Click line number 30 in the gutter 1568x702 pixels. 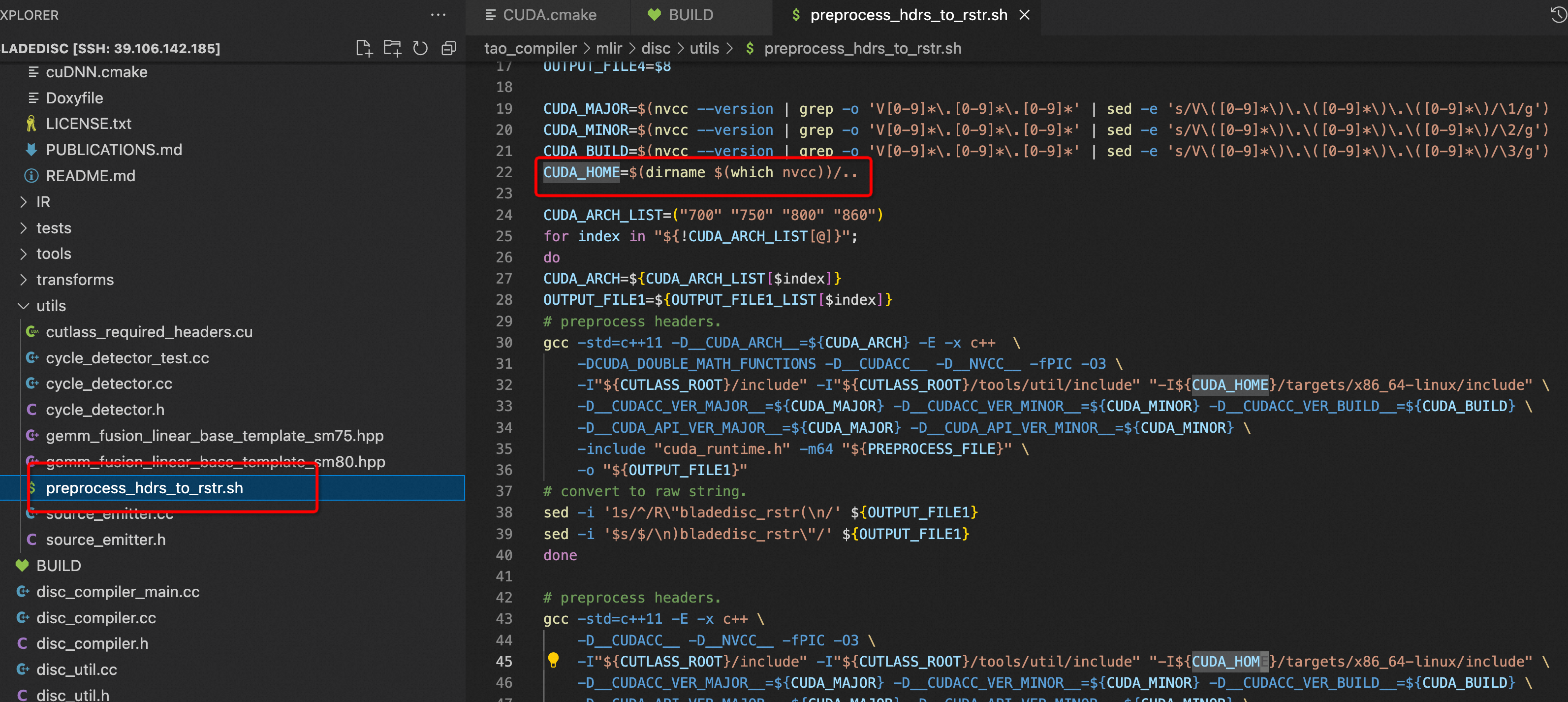tap(504, 342)
